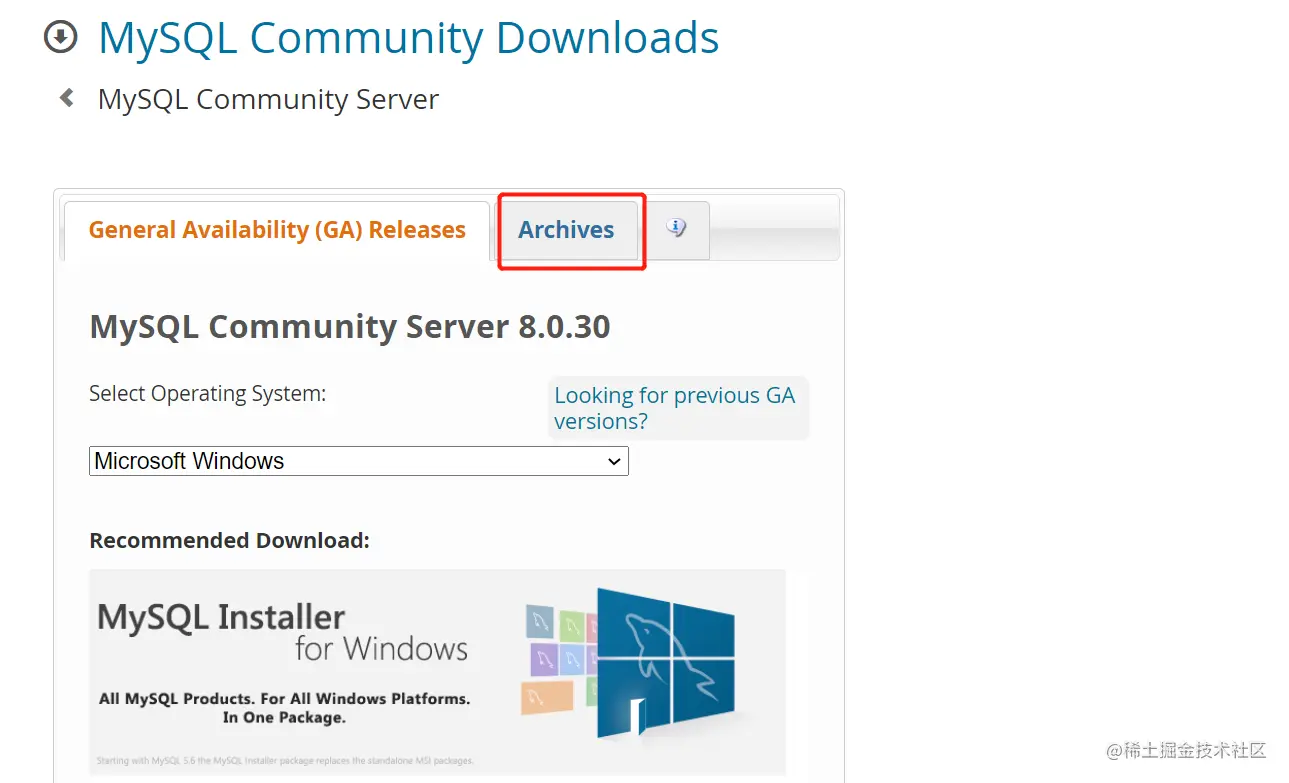Open the info icon tab
The width and height of the screenshot is (1289, 783).
coord(677,229)
